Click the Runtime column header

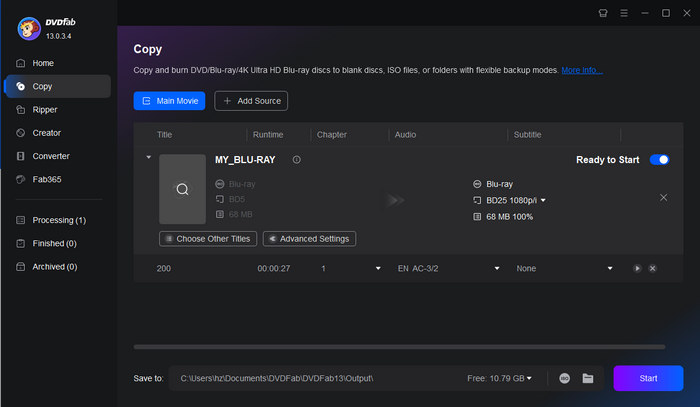coord(268,134)
